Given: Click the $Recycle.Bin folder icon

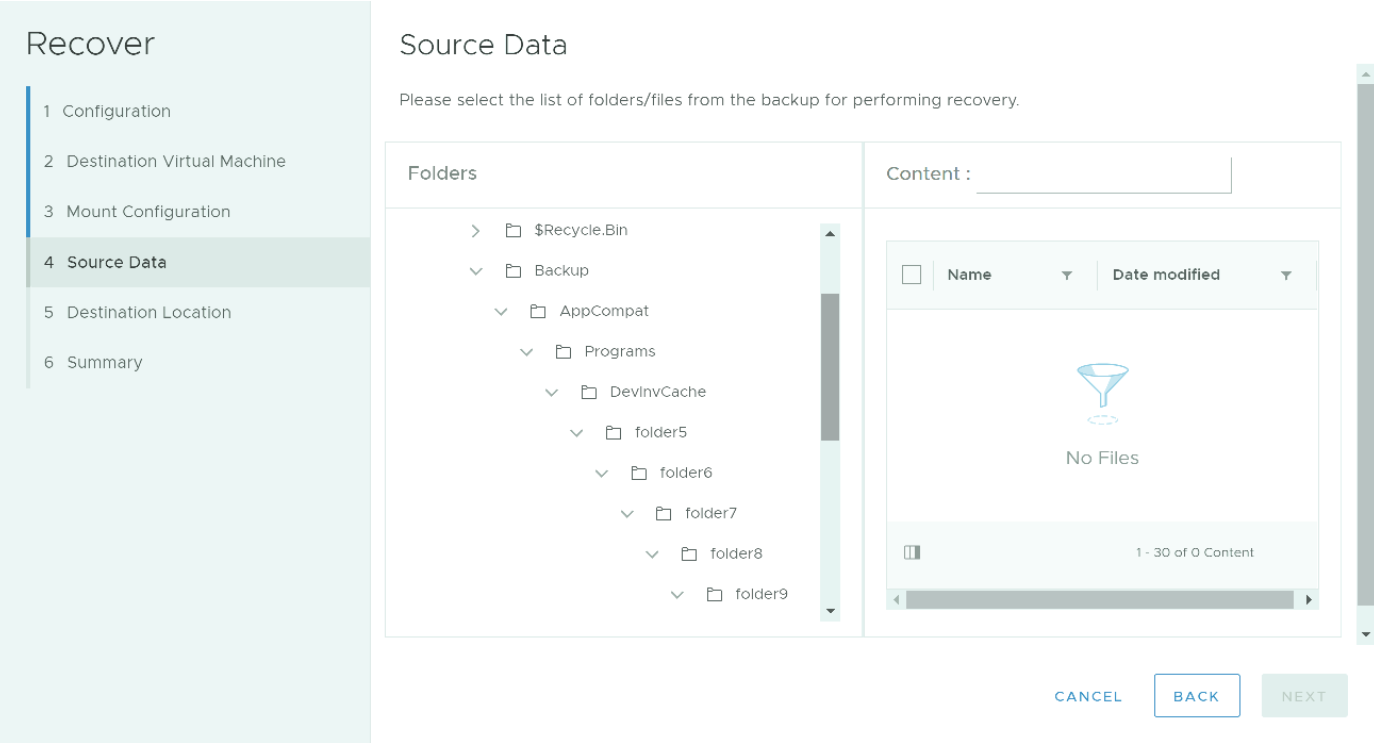Looking at the screenshot, I should [513, 231].
